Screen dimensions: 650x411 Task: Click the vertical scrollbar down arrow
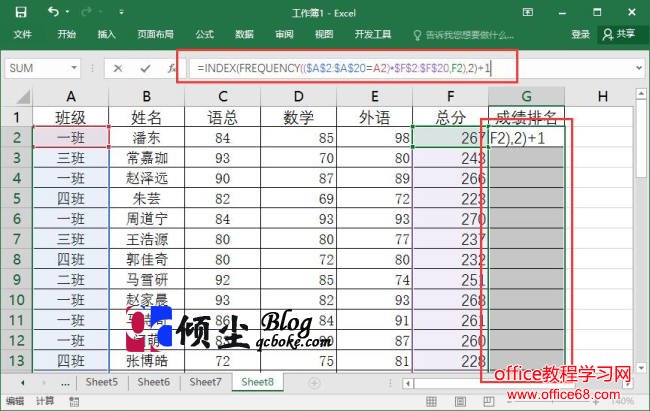pyautogui.click(x=641, y=367)
